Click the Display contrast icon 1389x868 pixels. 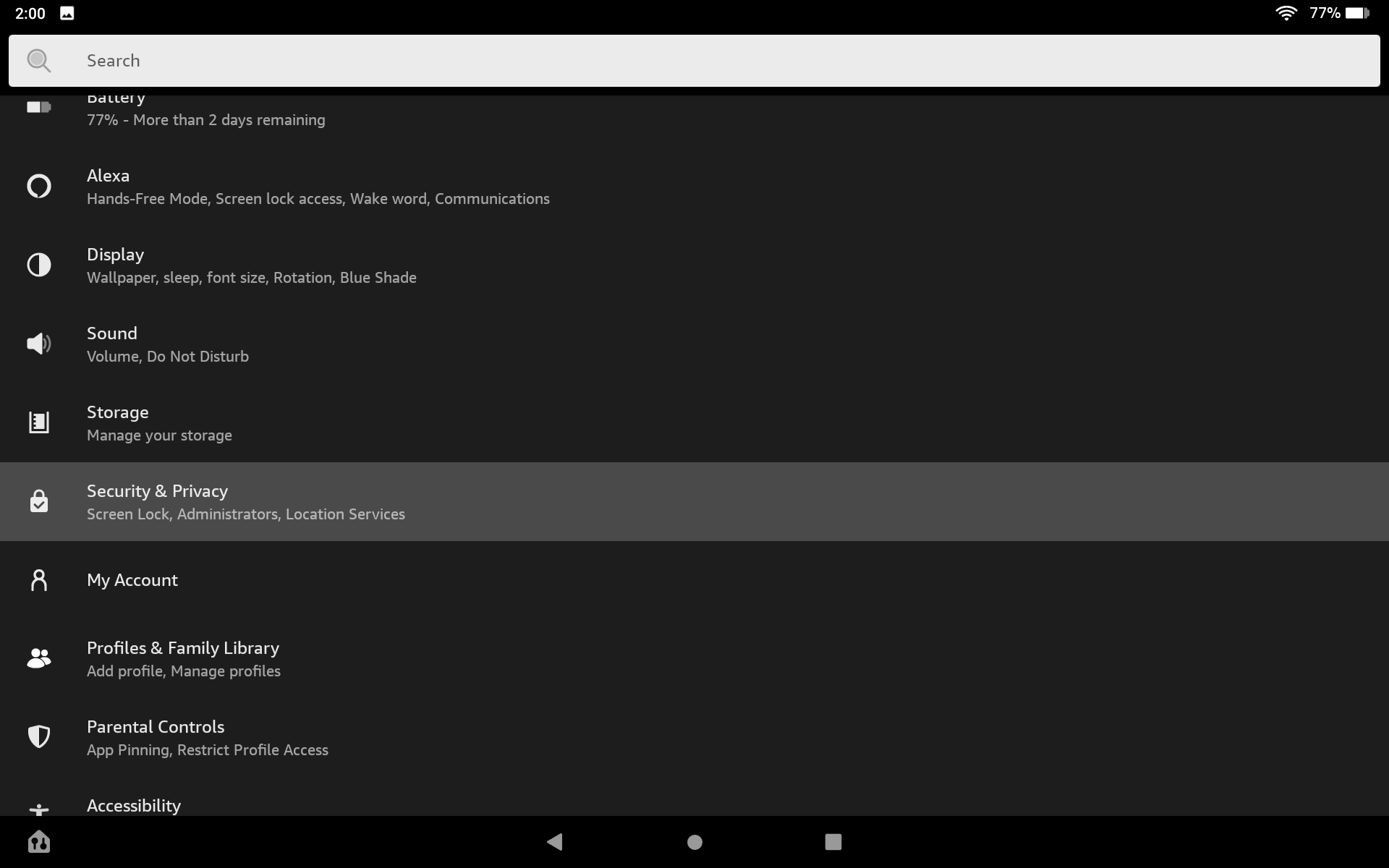coord(39,265)
